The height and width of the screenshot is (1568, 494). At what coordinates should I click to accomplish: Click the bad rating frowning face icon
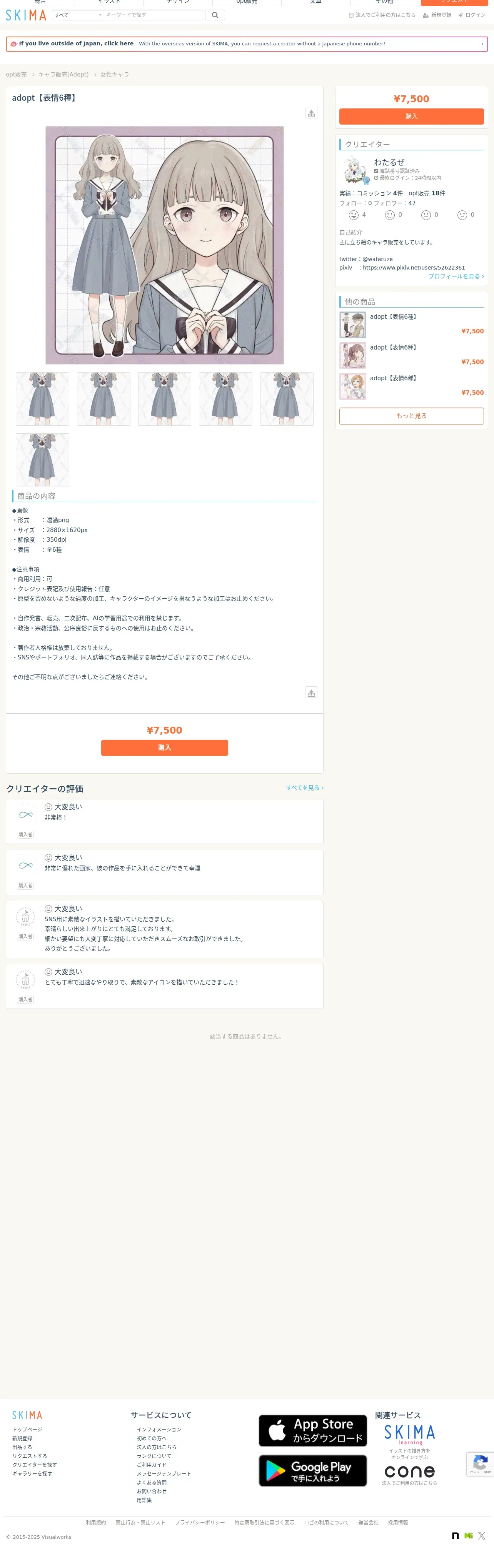[x=462, y=215]
